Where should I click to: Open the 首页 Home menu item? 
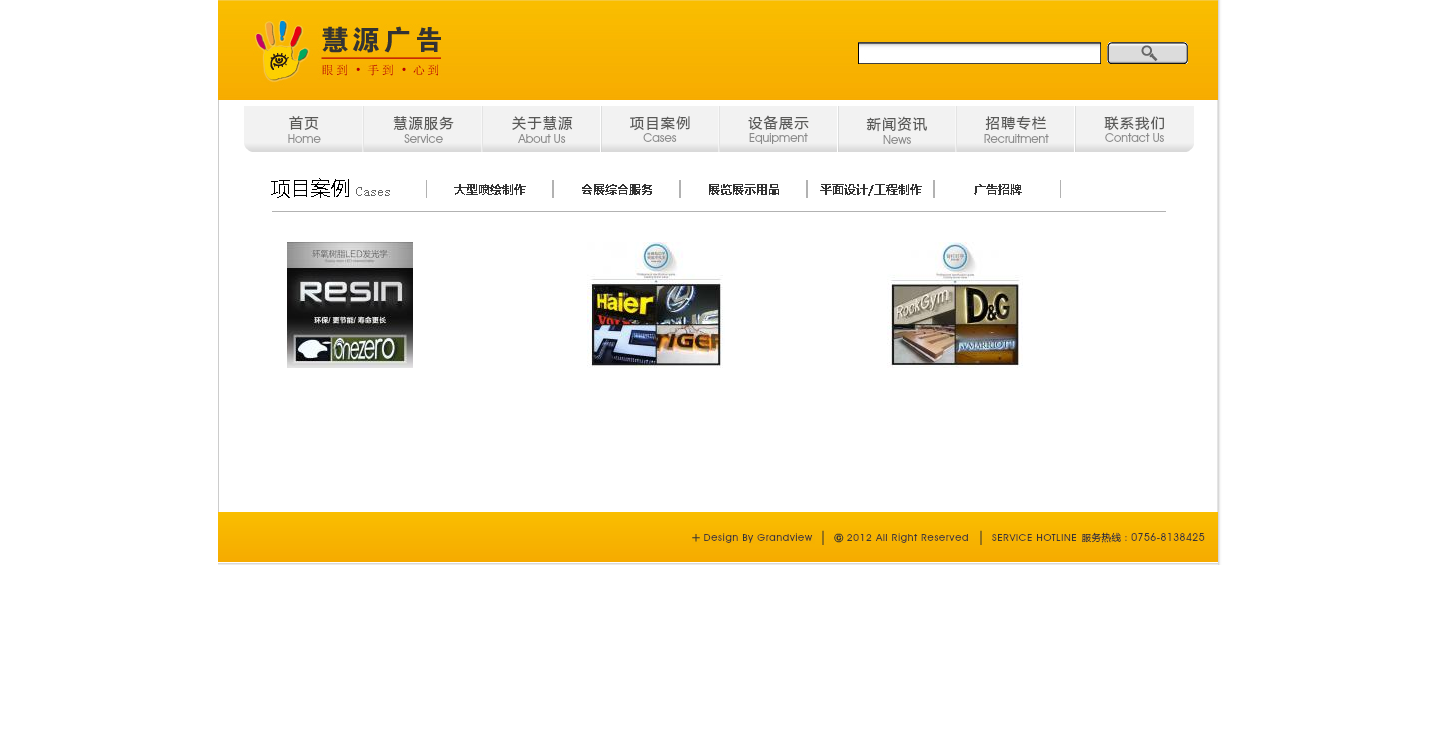[304, 129]
